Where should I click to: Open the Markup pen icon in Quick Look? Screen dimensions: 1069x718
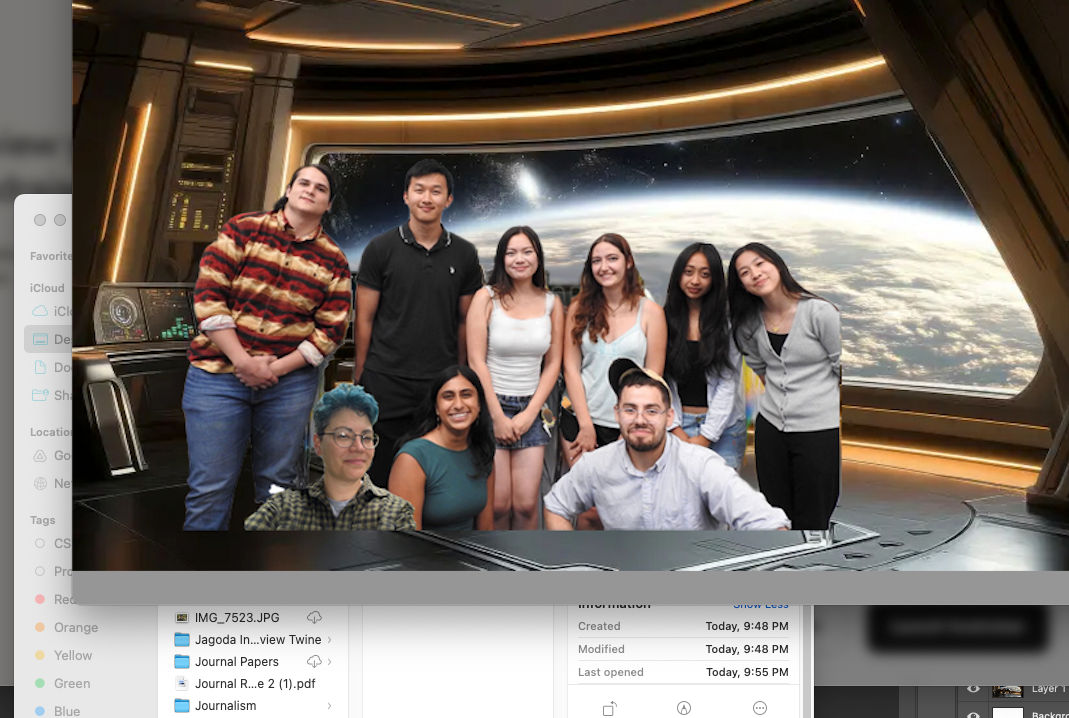pos(685,708)
